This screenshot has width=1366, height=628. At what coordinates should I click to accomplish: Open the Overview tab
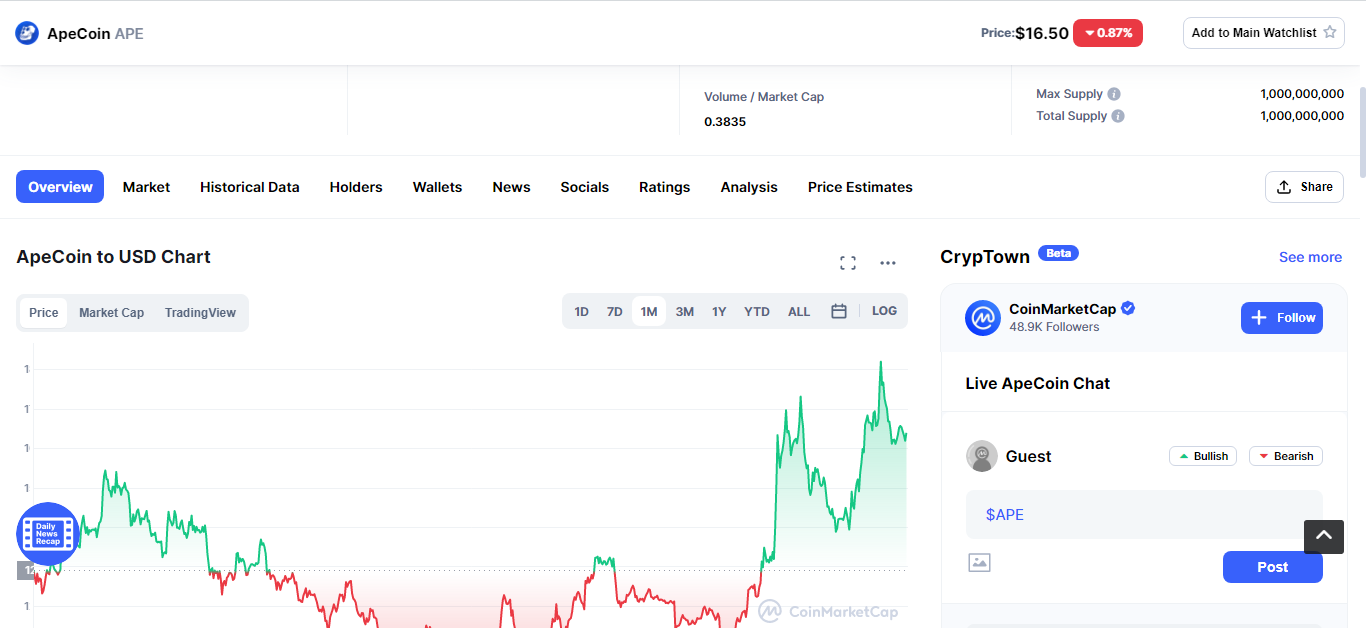pyautogui.click(x=60, y=187)
